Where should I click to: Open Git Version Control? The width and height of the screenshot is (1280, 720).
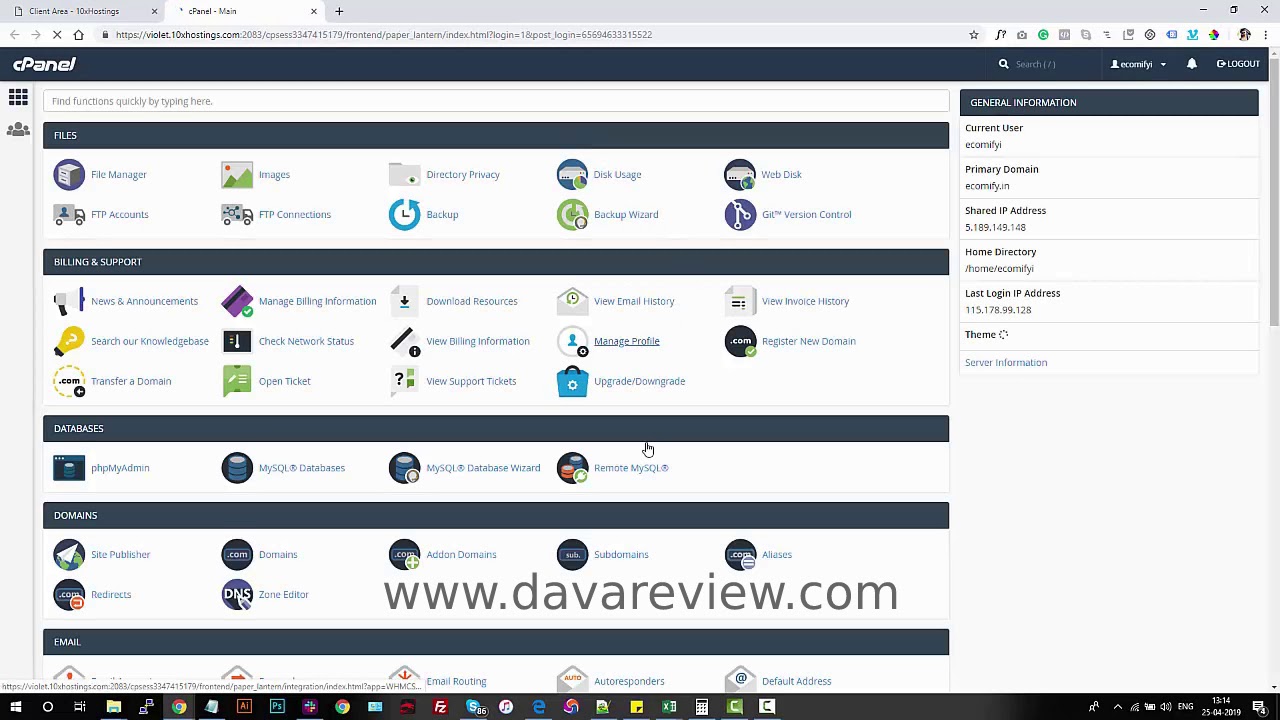(806, 214)
